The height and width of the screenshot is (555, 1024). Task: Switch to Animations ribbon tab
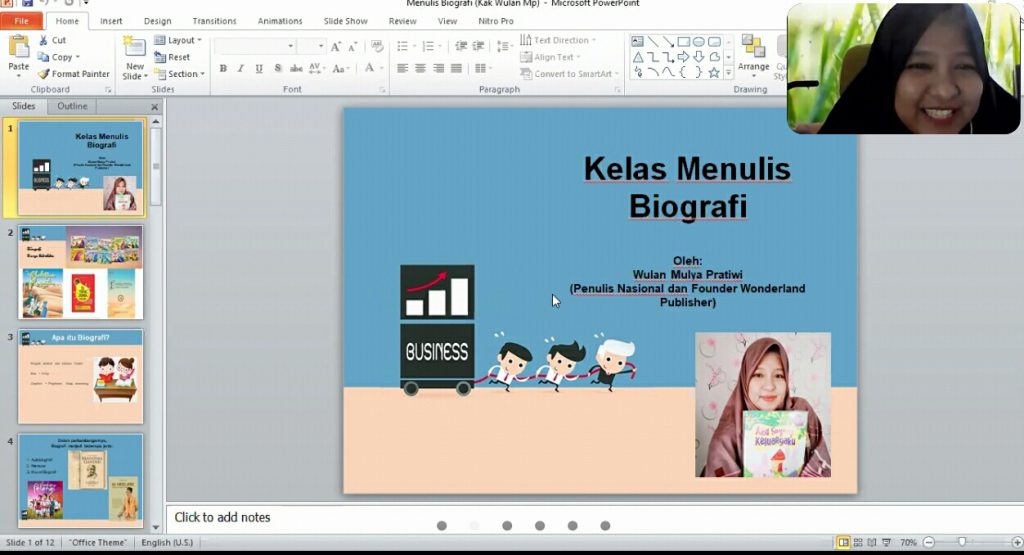[x=280, y=21]
